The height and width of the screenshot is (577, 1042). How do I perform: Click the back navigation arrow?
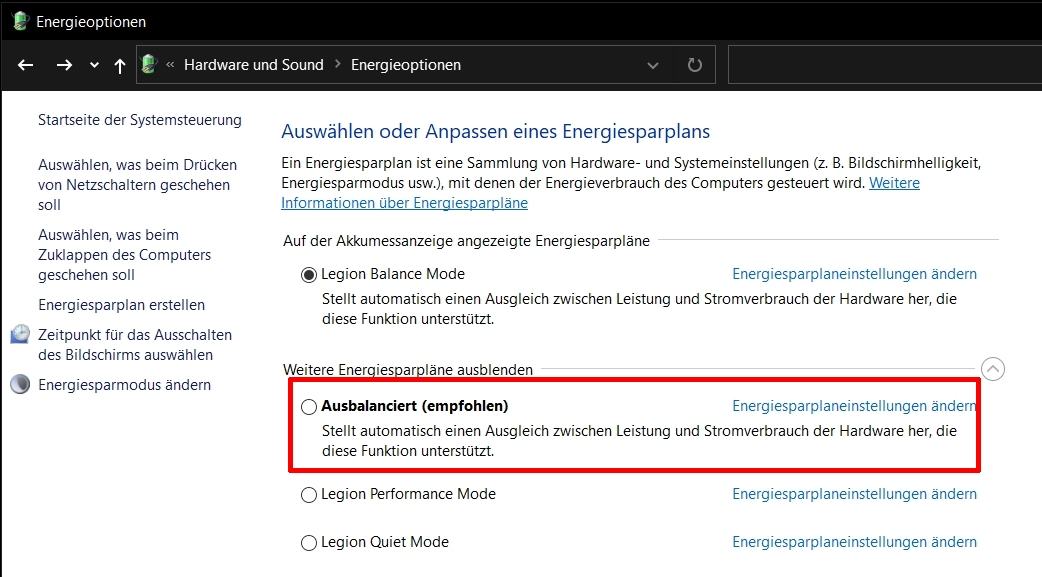click(x=26, y=65)
